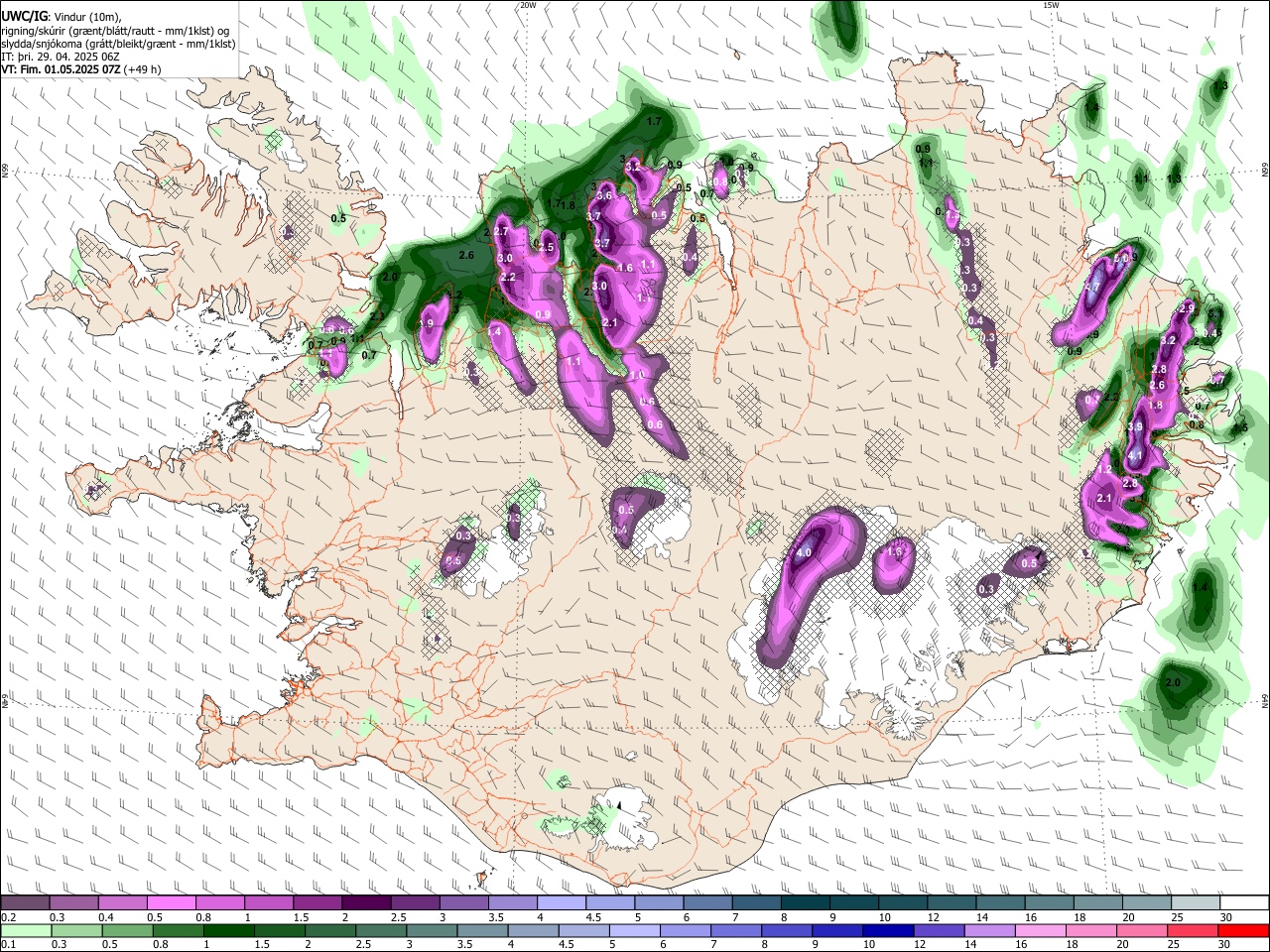Click the 30 label on the rain scale
This screenshot has width=1270, height=952.
pyautogui.click(x=1226, y=944)
